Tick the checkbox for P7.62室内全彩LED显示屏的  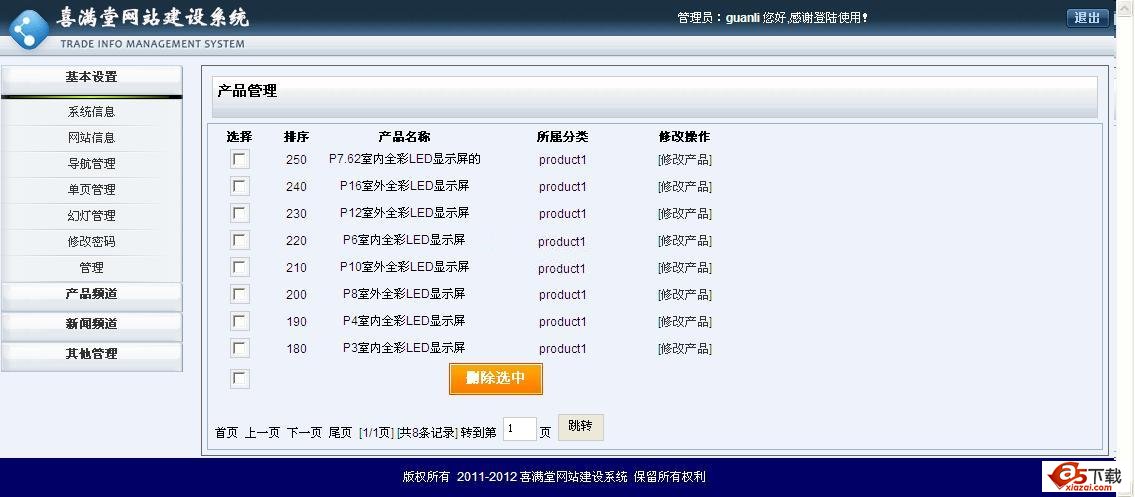(x=240, y=159)
